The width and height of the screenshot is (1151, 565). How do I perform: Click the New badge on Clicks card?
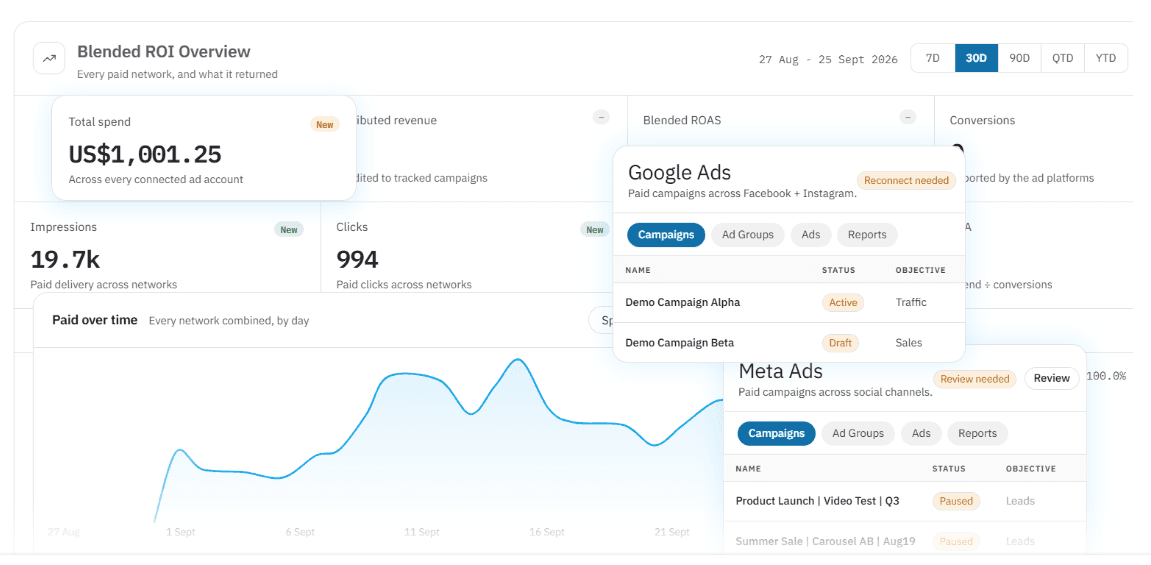point(595,230)
